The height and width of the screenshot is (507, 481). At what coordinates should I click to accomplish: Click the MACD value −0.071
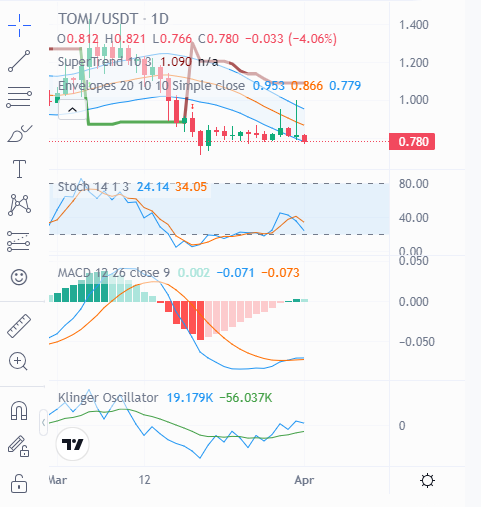click(x=235, y=273)
